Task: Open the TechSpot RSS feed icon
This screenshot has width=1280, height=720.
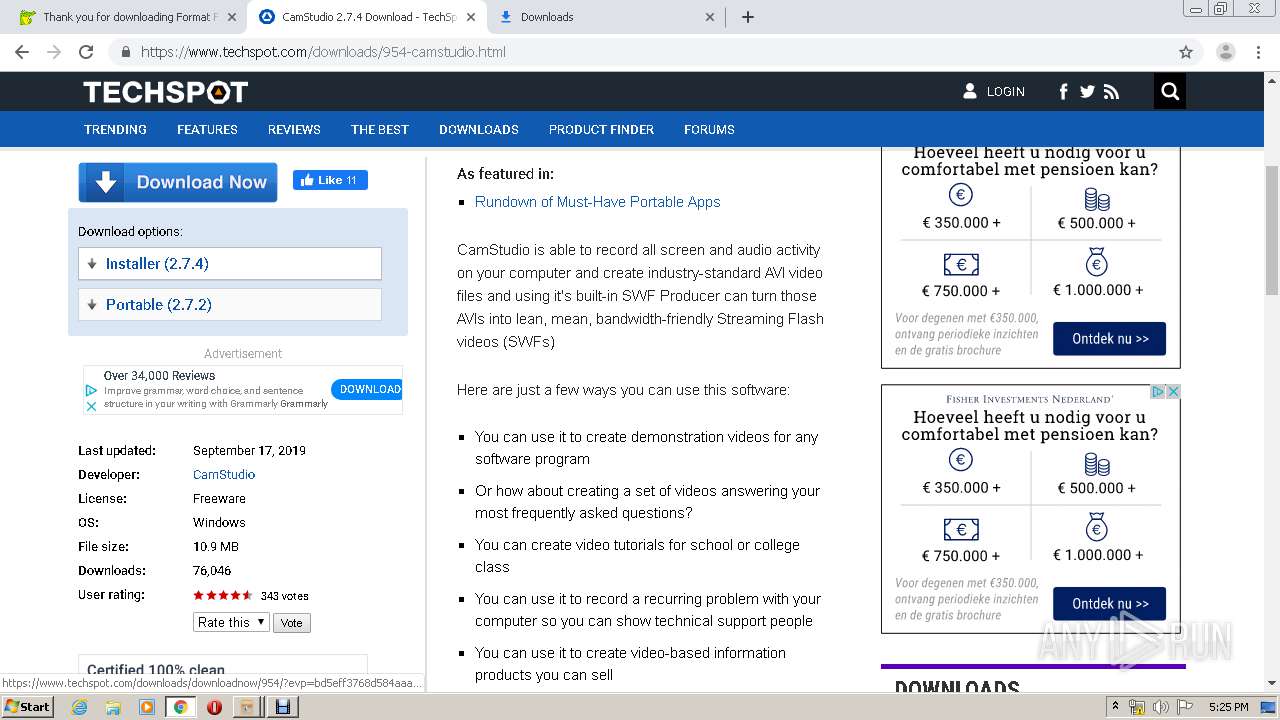Action: pyautogui.click(x=1111, y=92)
